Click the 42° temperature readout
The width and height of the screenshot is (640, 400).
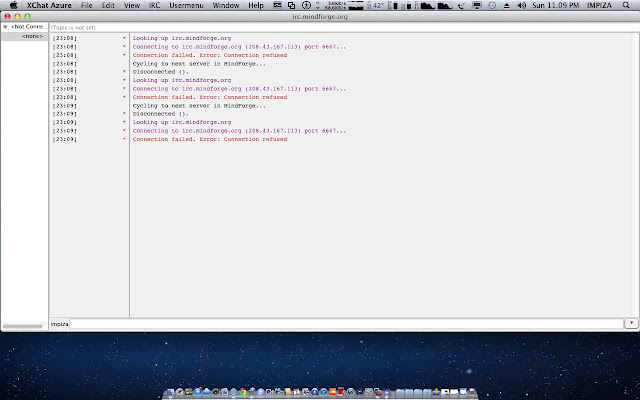click(376, 5)
